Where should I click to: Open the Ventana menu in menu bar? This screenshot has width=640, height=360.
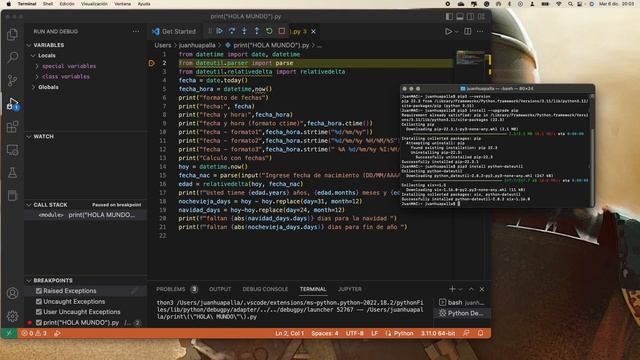[122, 4]
